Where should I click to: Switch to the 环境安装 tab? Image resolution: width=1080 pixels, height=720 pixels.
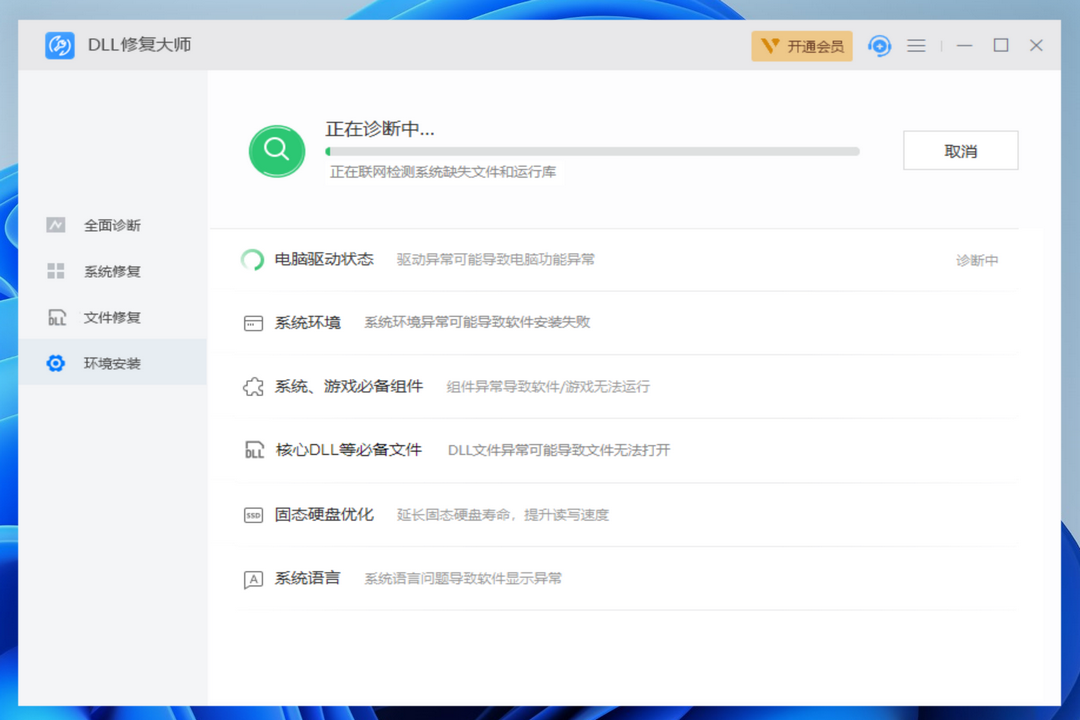coord(113,364)
